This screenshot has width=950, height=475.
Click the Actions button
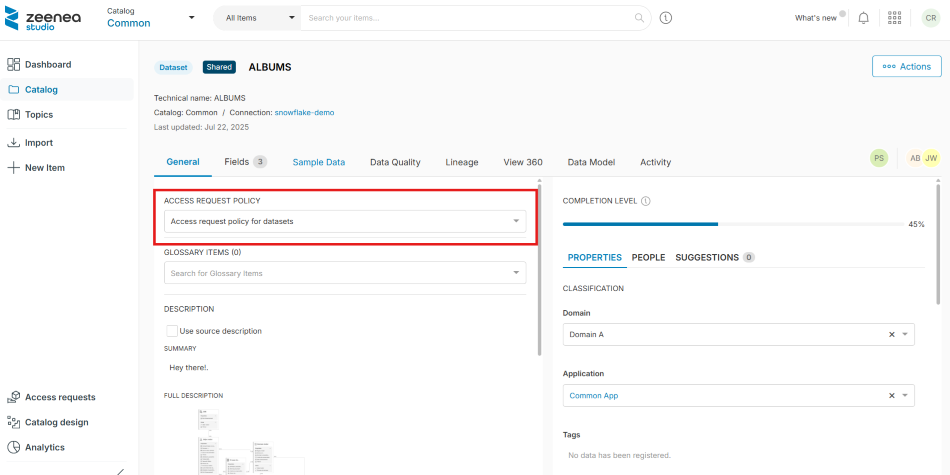906,66
